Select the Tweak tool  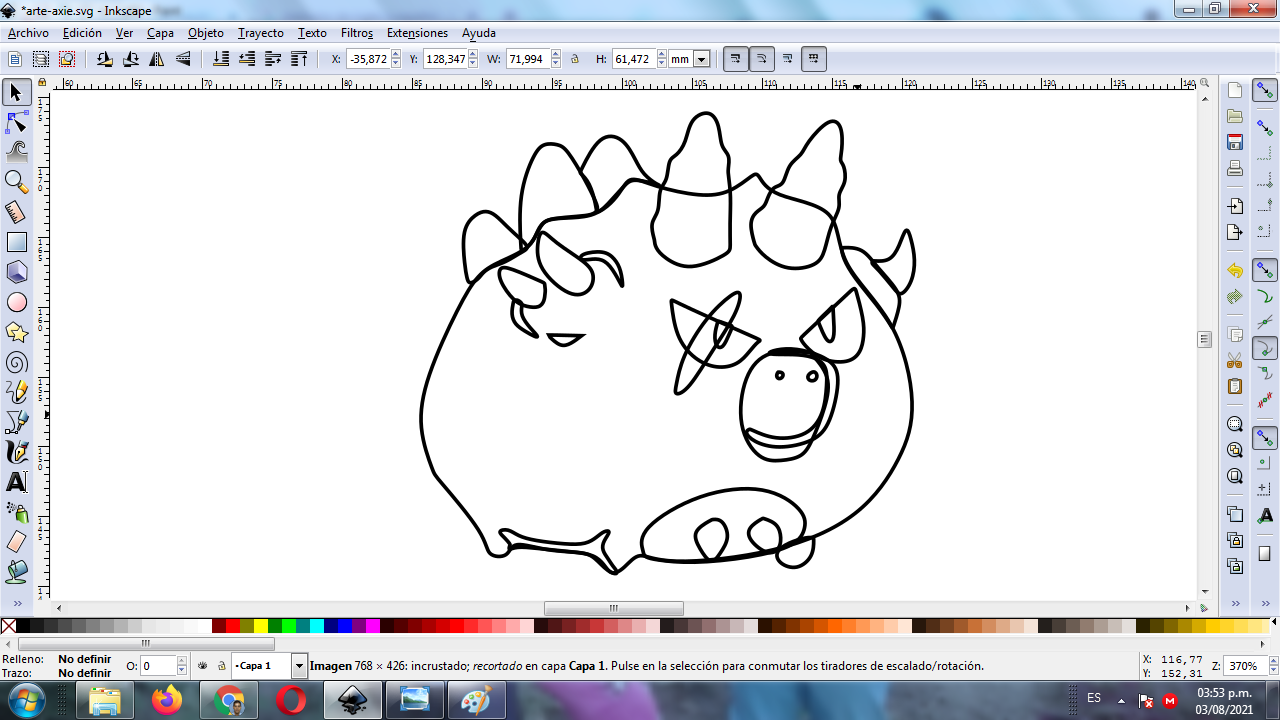16,152
